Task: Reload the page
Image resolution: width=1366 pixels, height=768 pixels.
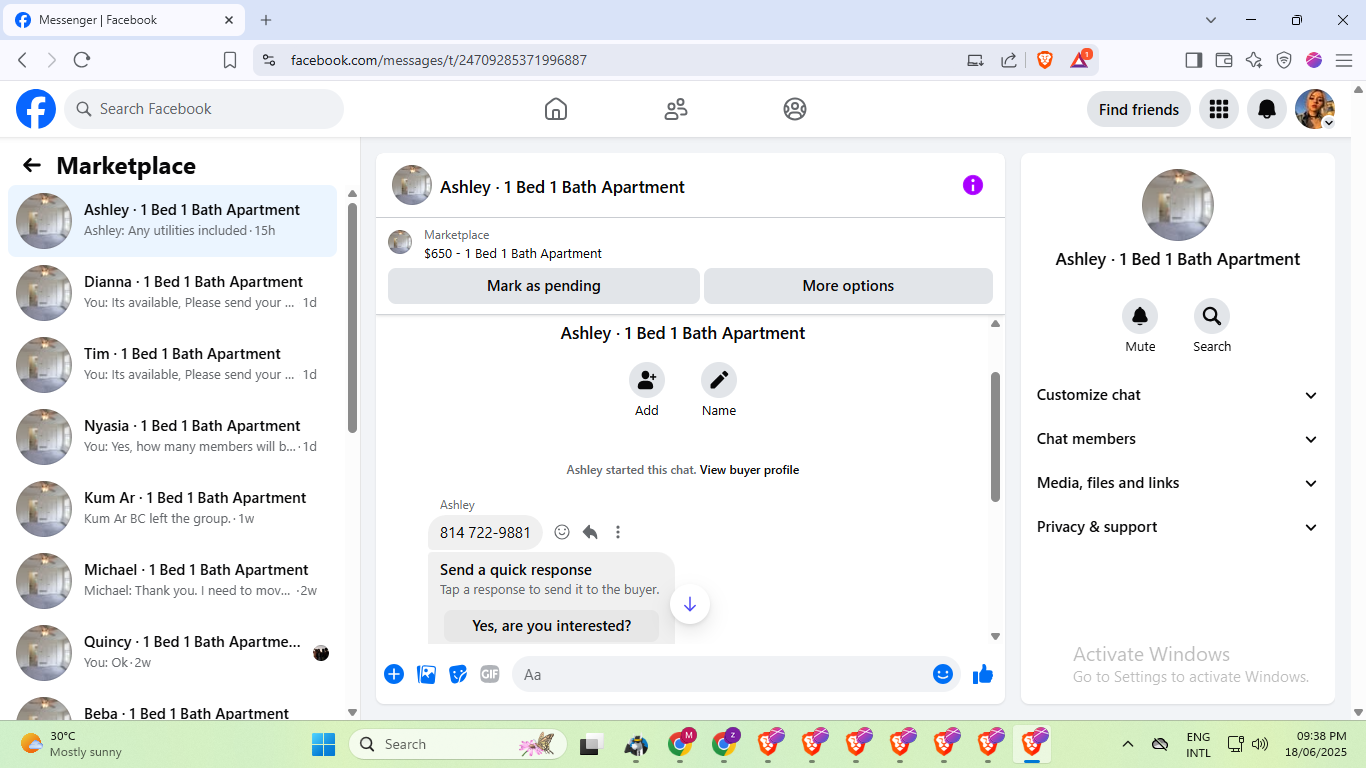Action: [x=82, y=60]
